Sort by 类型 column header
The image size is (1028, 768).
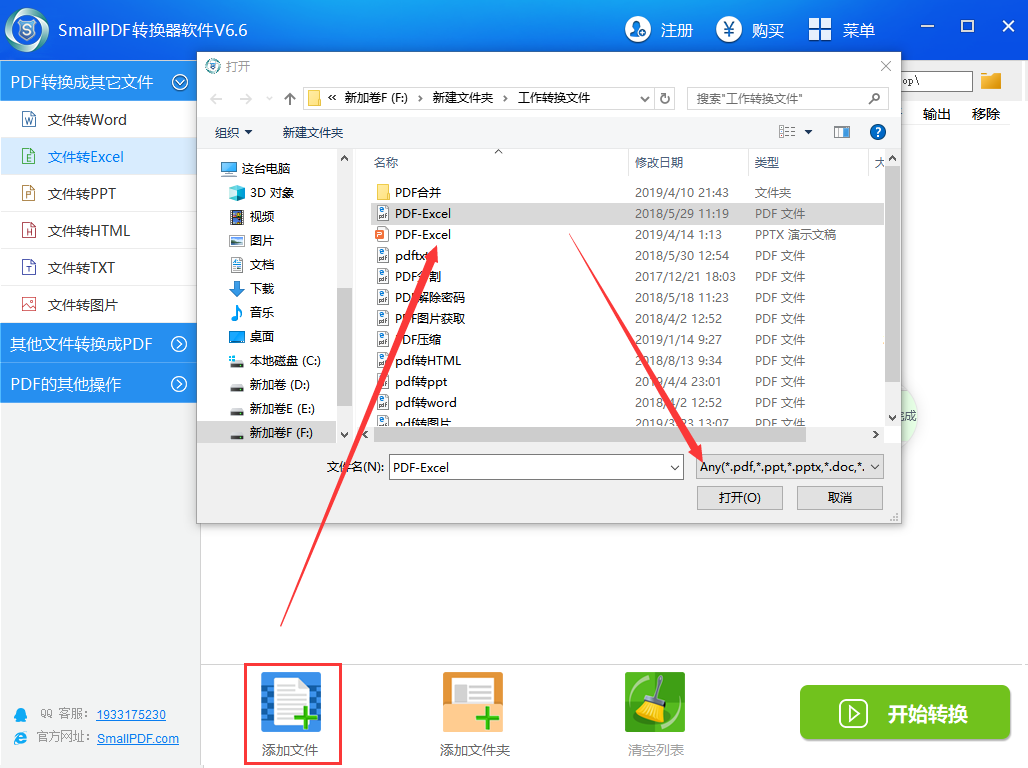click(x=766, y=162)
